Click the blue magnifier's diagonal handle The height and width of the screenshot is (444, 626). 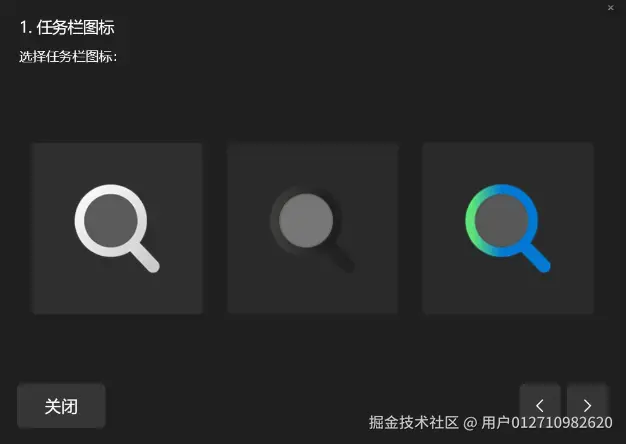point(536,258)
